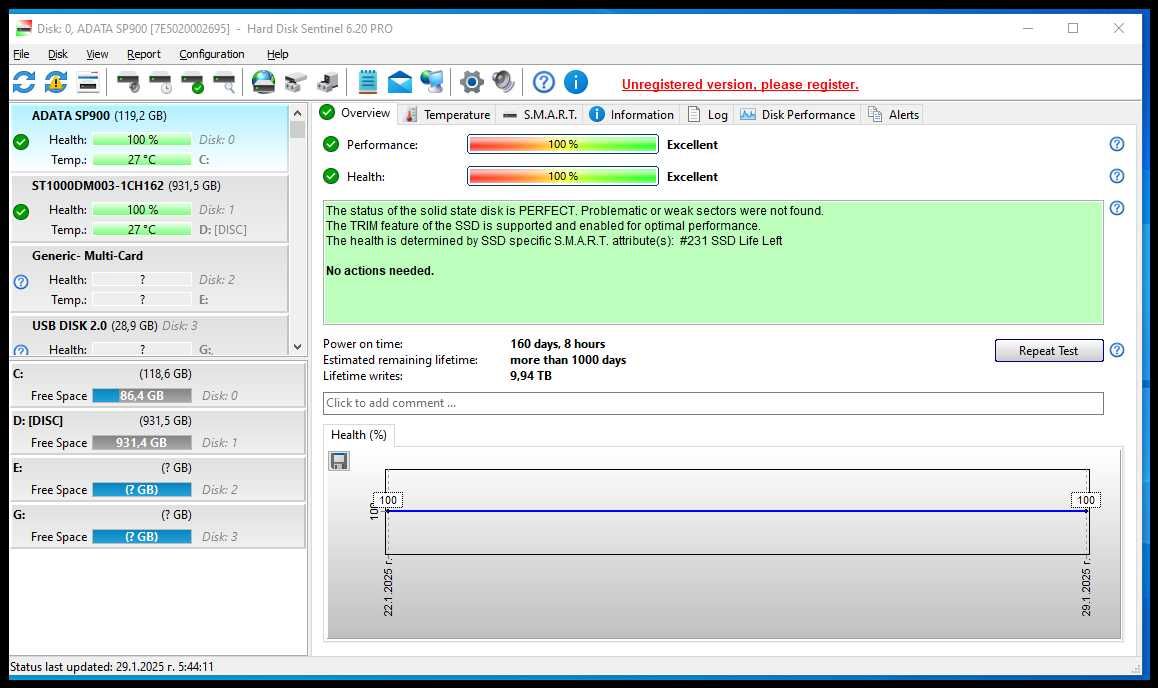1158x688 pixels.
Task: Select the ADATA SP900 disk entry
Action: coord(149,137)
